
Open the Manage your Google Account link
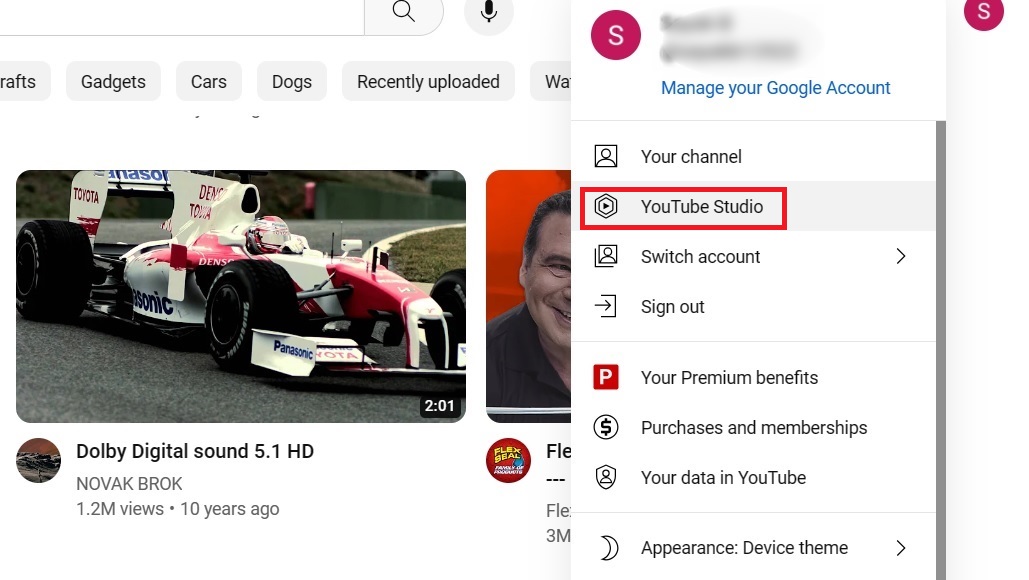[775, 88]
